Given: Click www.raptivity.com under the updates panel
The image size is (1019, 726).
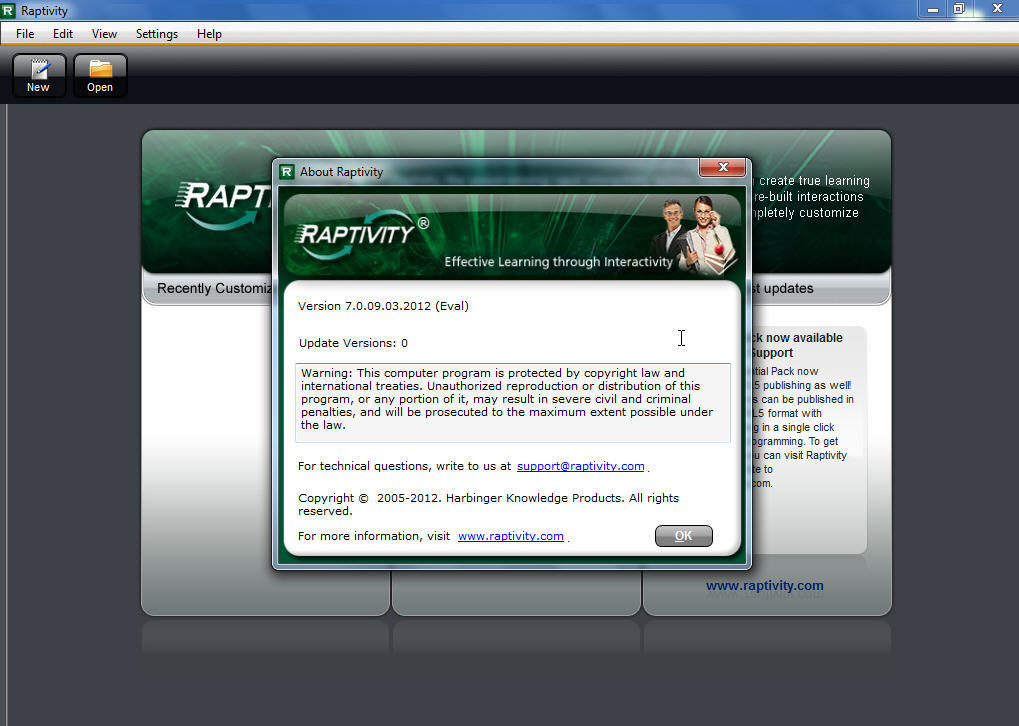Looking at the screenshot, I should click(x=764, y=585).
